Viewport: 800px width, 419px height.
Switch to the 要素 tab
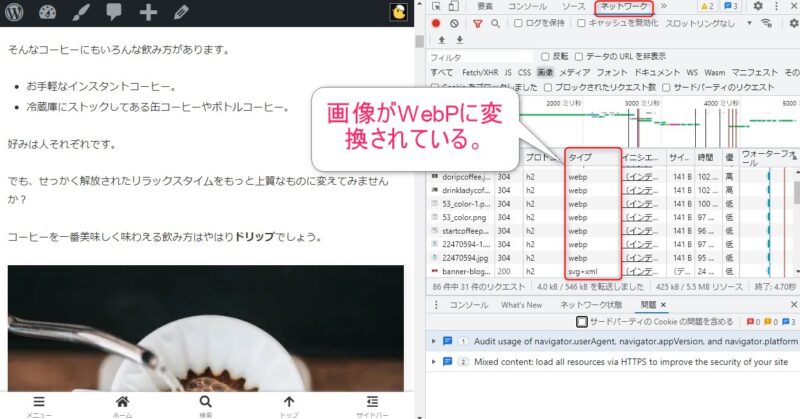point(485,6)
